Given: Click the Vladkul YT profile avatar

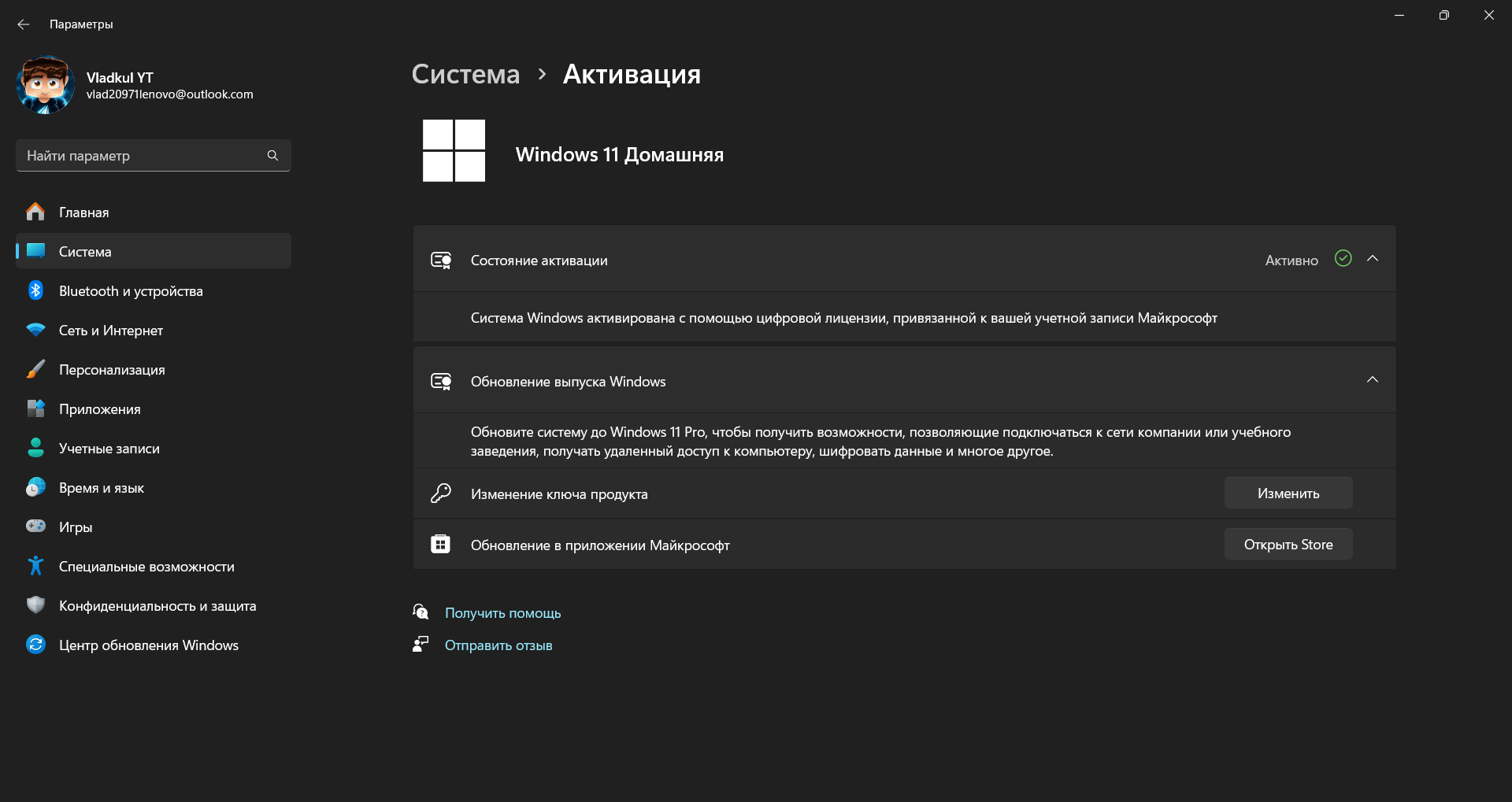Looking at the screenshot, I should [45, 85].
